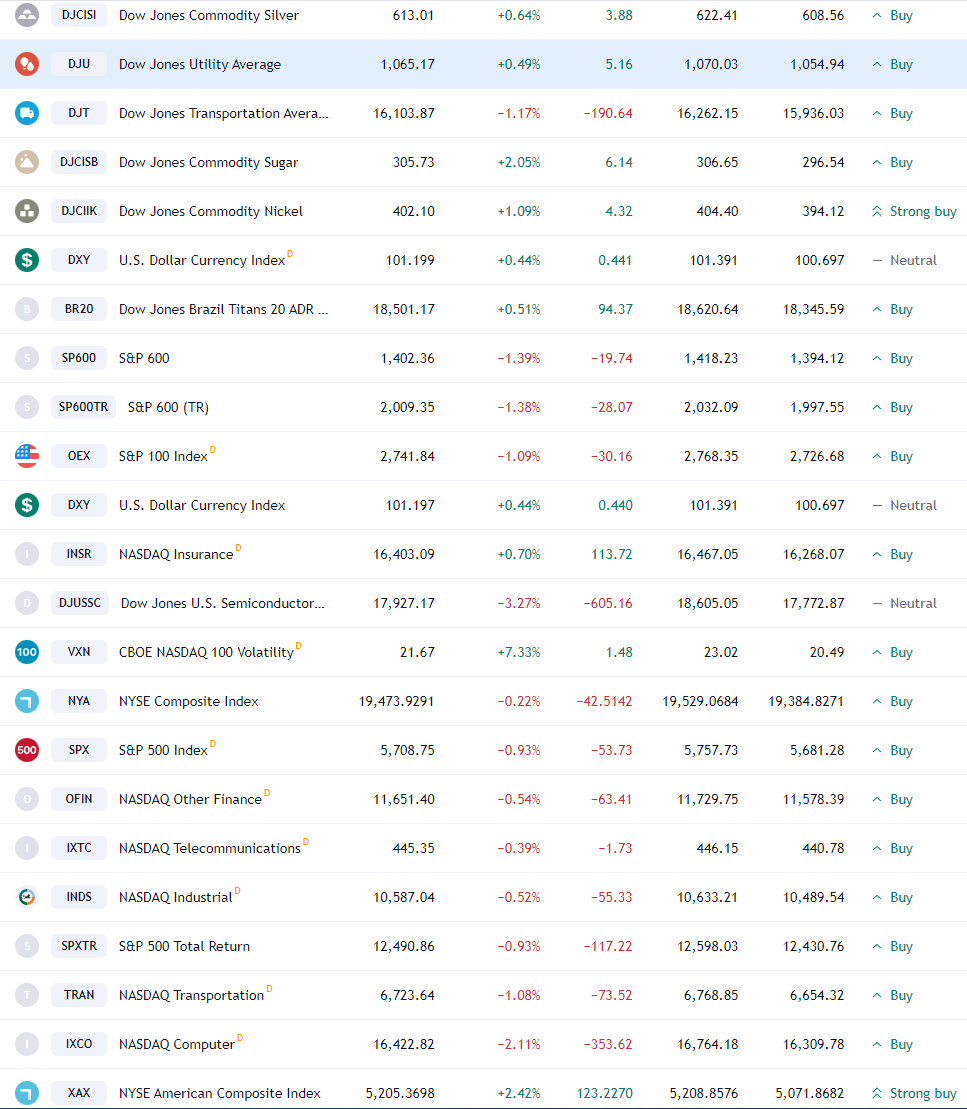
Task: Click high value 19,529.0684 in NYA row
Action: coord(700,701)
